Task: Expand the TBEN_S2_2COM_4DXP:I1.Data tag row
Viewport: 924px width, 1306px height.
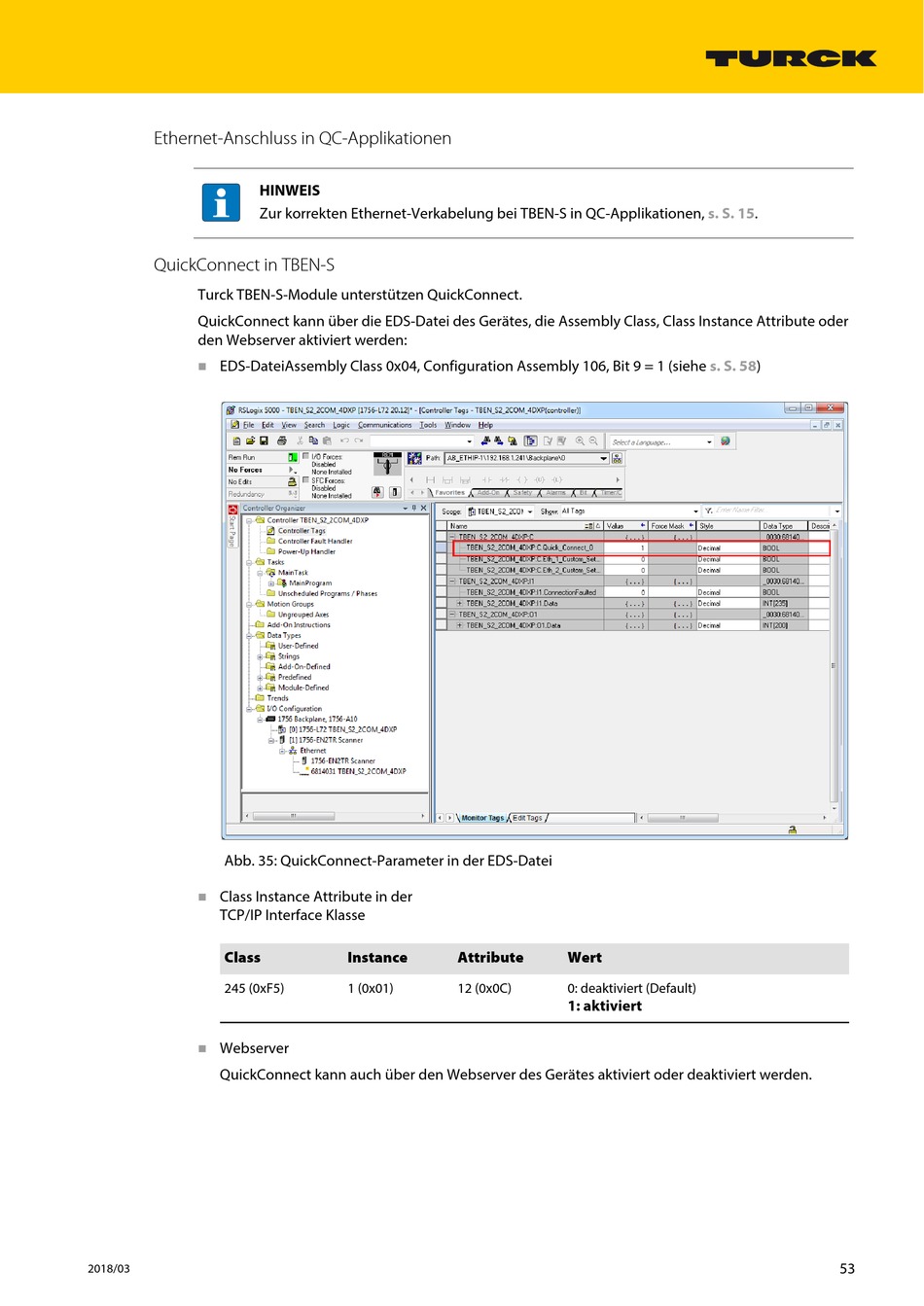Action: (x=460, y=604)
